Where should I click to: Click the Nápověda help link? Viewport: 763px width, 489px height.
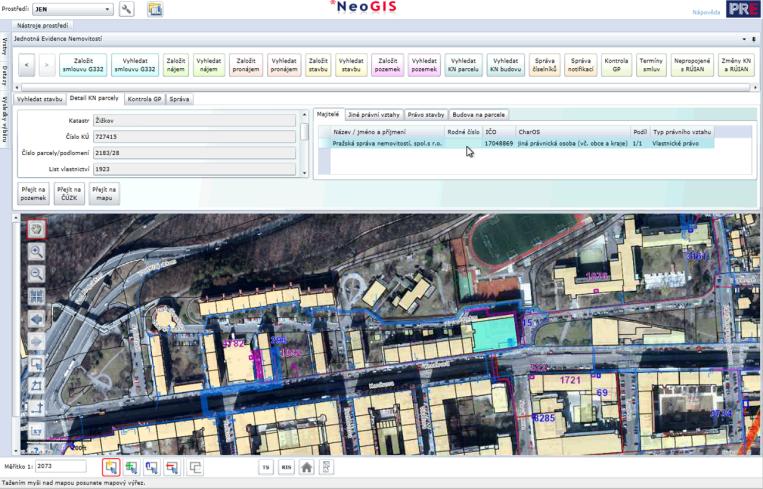click(x=706, y=12)
